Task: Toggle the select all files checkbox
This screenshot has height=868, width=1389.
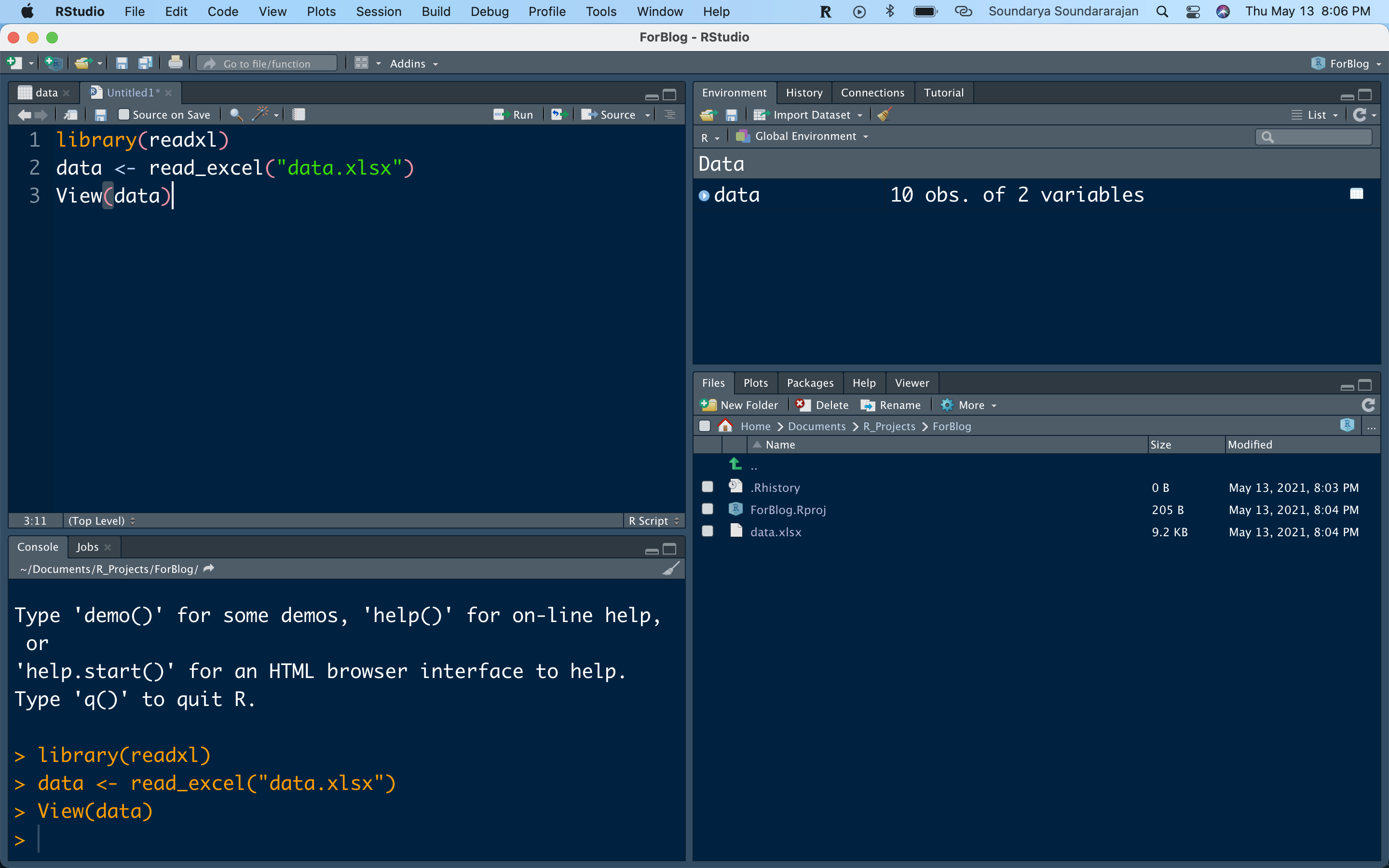Action: click(705, 426)
